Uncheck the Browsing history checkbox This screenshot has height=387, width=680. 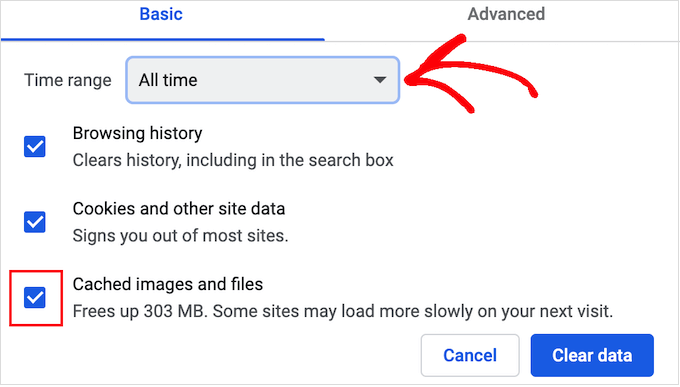point(35,146)
